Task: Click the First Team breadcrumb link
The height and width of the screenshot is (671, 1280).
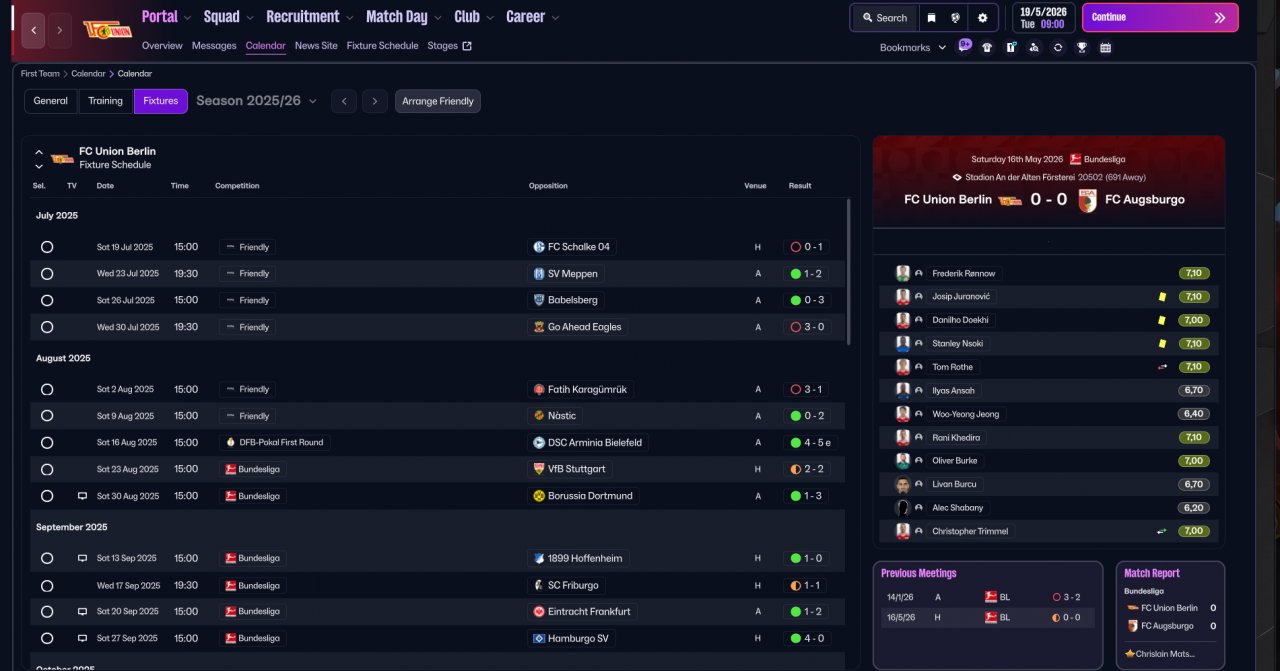Action: click(x=40, y=74)
